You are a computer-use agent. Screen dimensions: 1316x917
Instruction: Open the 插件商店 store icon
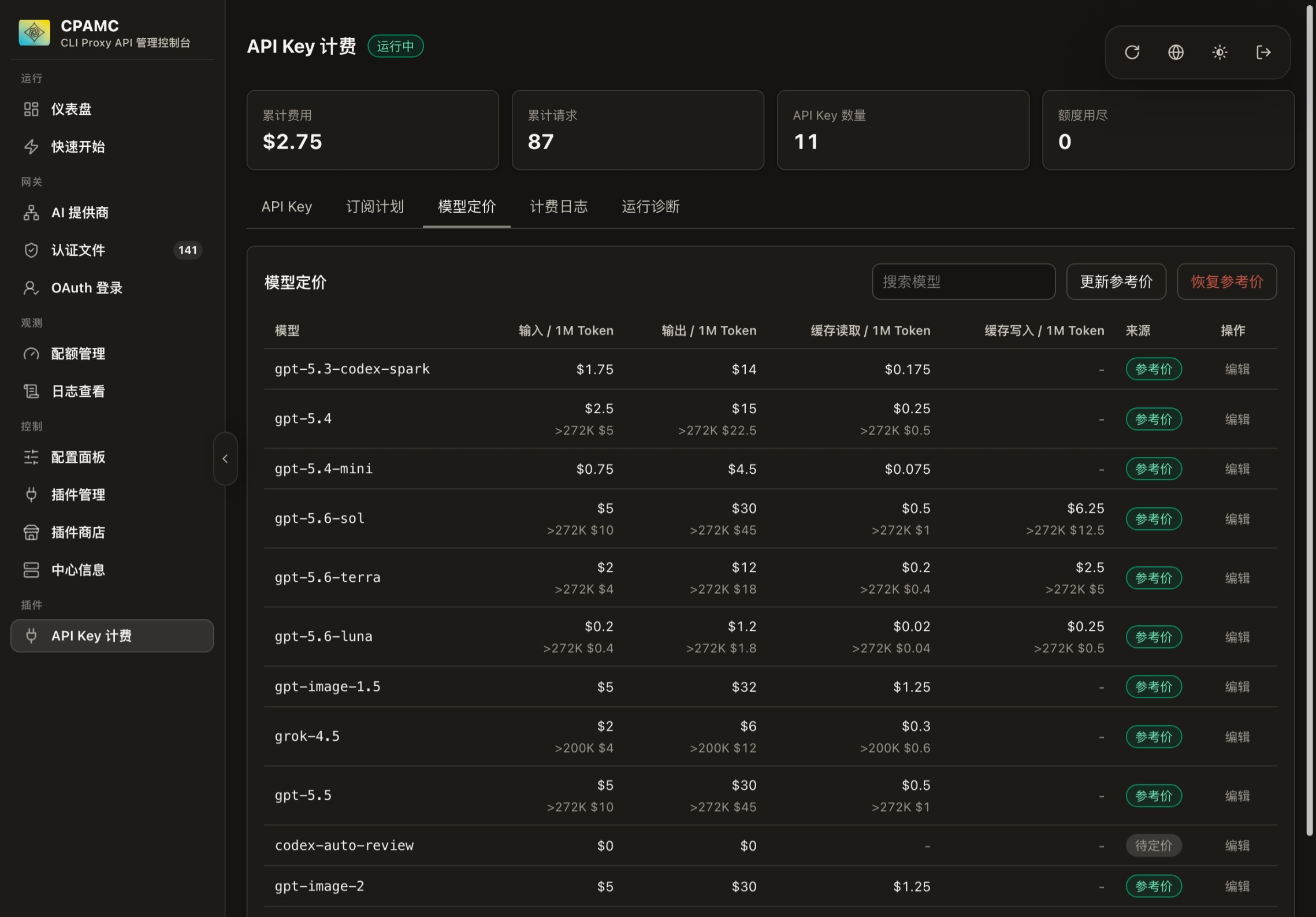31,532
